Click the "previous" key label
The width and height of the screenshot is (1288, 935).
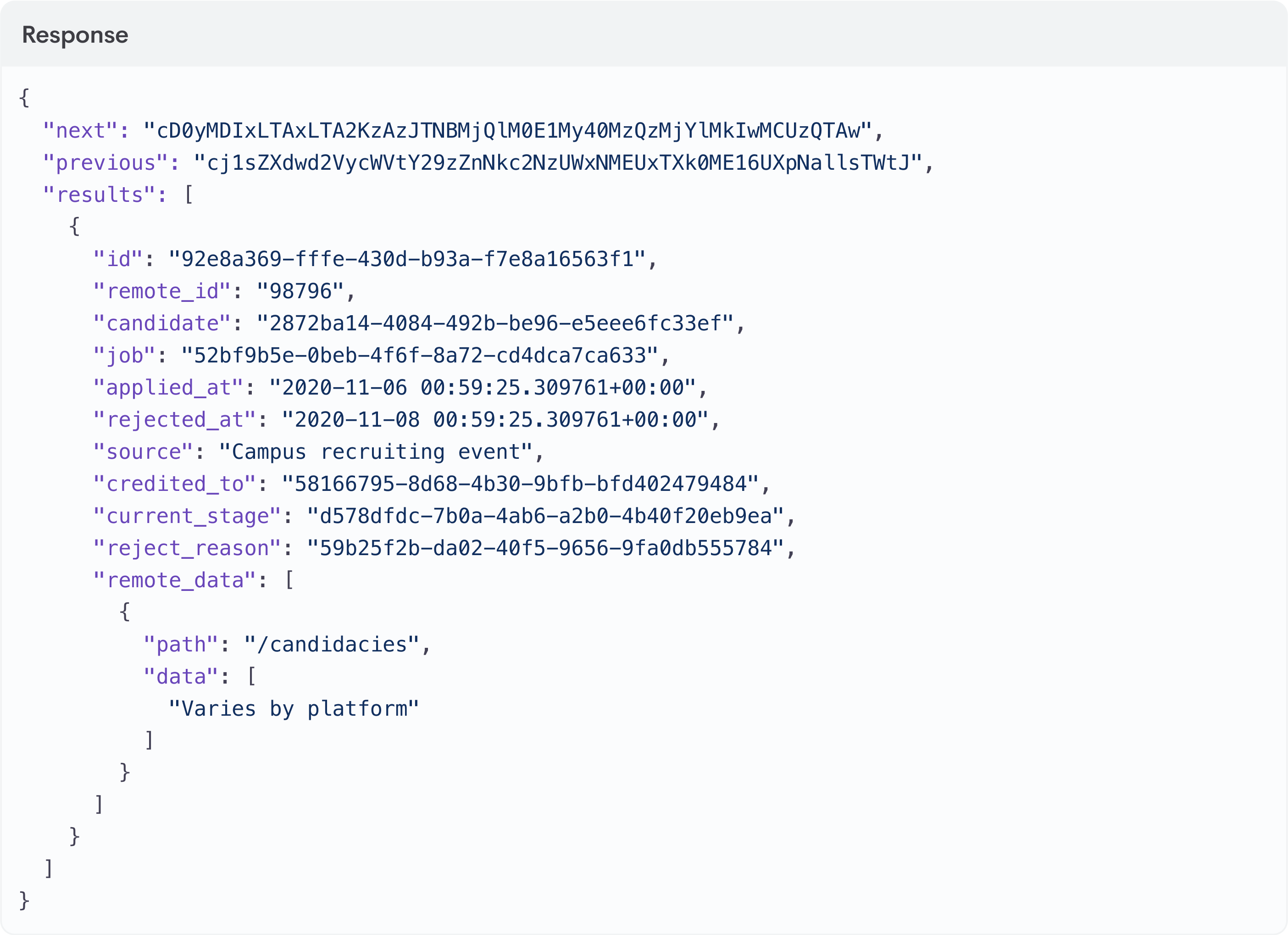coord(105,163)
